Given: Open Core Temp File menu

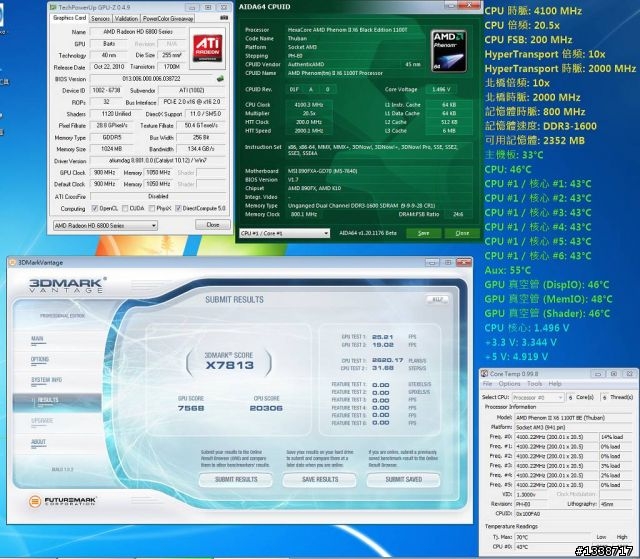Looking at the screenshot, I should [487, 384].
